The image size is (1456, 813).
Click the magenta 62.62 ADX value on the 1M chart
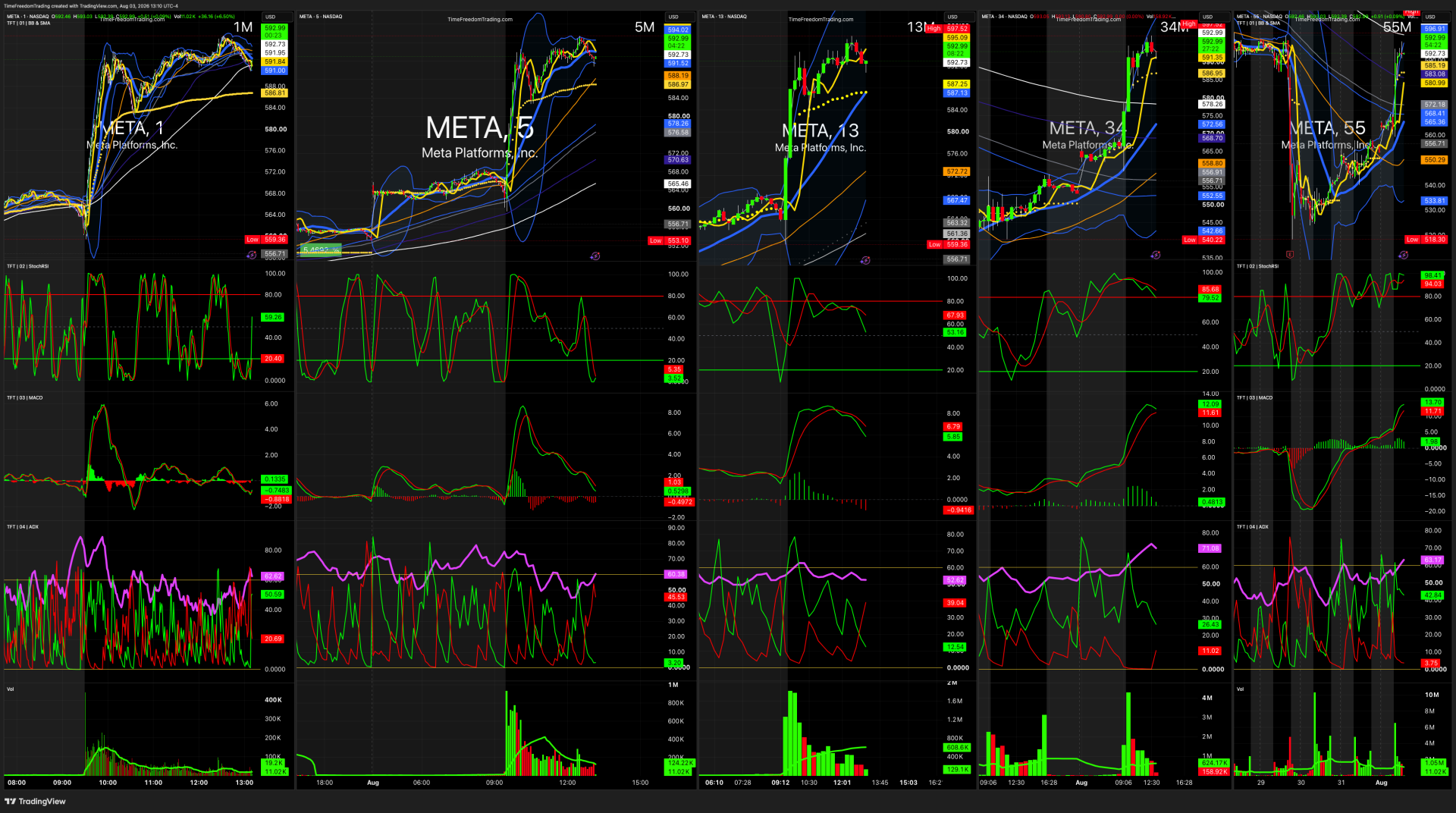273,576
